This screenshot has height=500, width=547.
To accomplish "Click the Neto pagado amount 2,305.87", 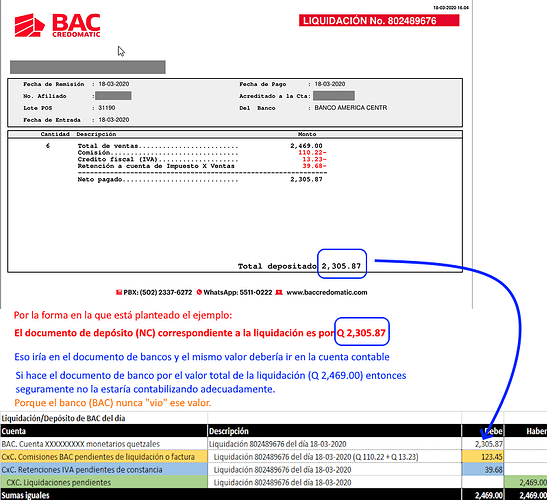I will pyautogui.click(x=306, y=179).
